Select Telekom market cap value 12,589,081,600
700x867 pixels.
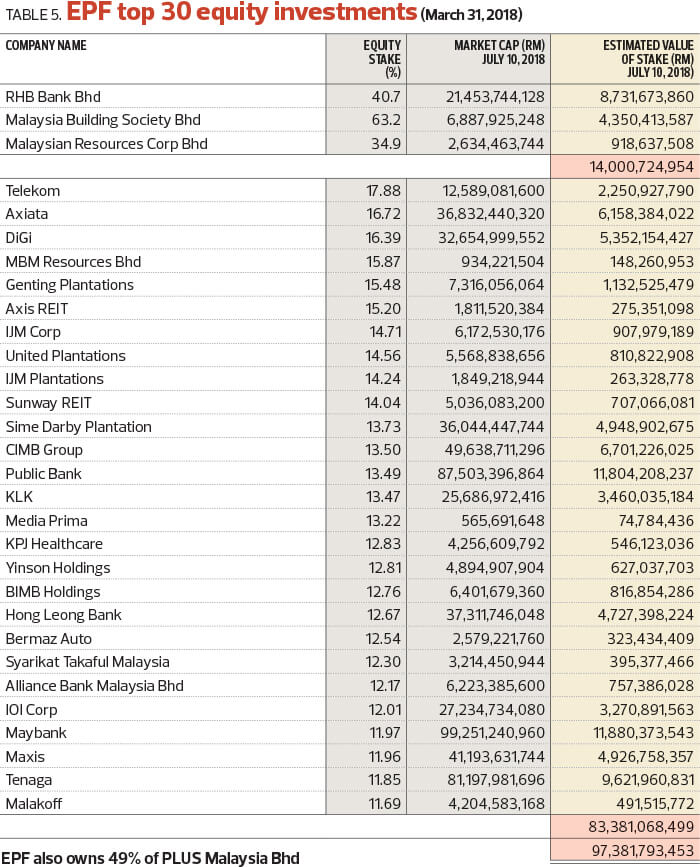pyautogui.click(x=493, y=191)
